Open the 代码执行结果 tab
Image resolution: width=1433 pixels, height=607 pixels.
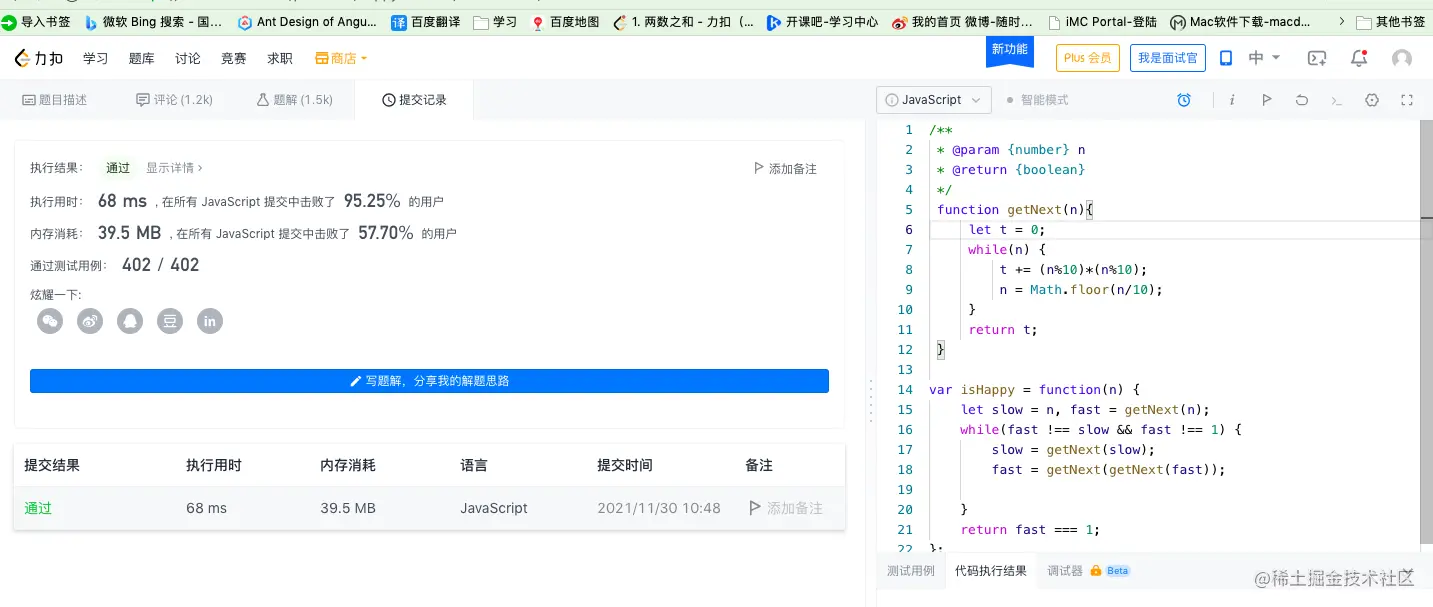990,571
